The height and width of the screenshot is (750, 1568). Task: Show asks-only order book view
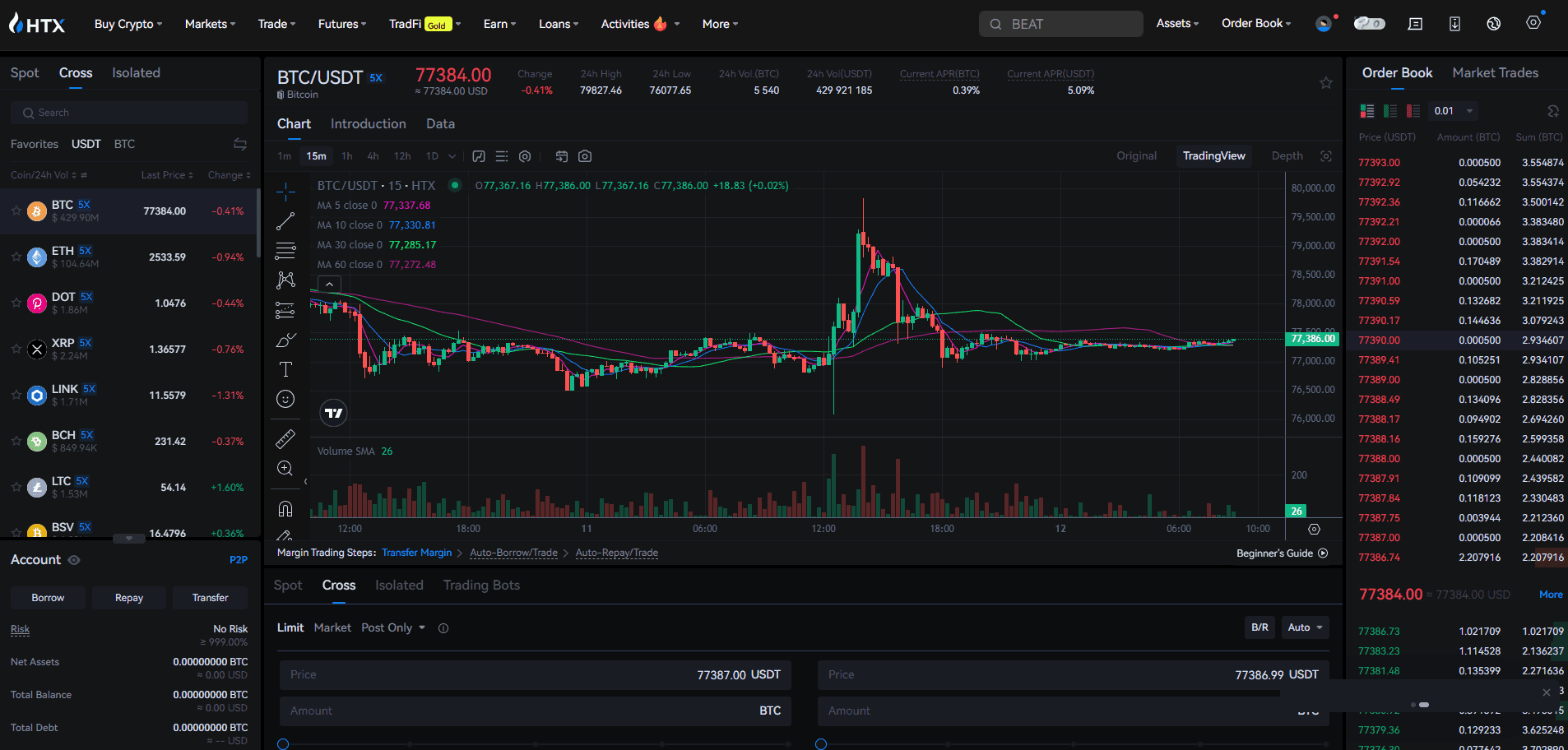1413,111
